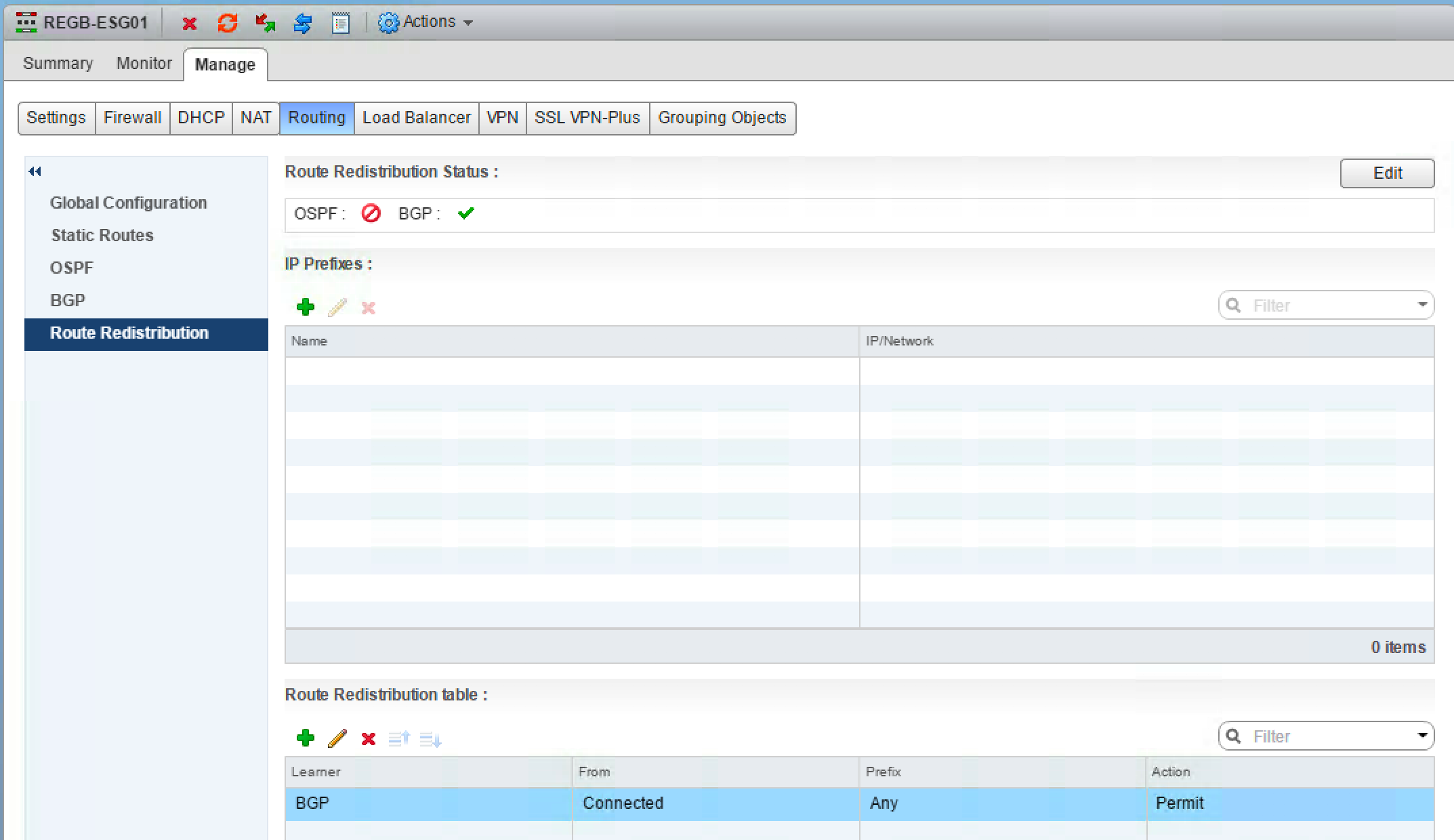Open the Load Balancer tab
This screenshot has height=840, width=1454.
[416, 118]
